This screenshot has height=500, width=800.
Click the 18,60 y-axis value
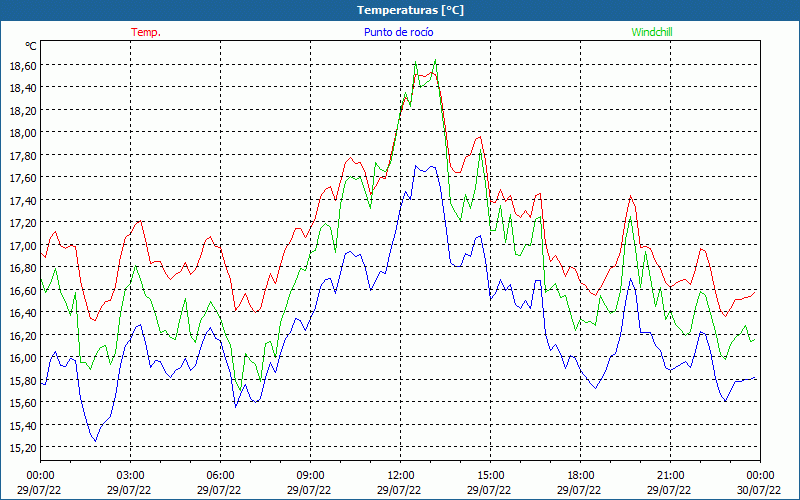(23, 65)
